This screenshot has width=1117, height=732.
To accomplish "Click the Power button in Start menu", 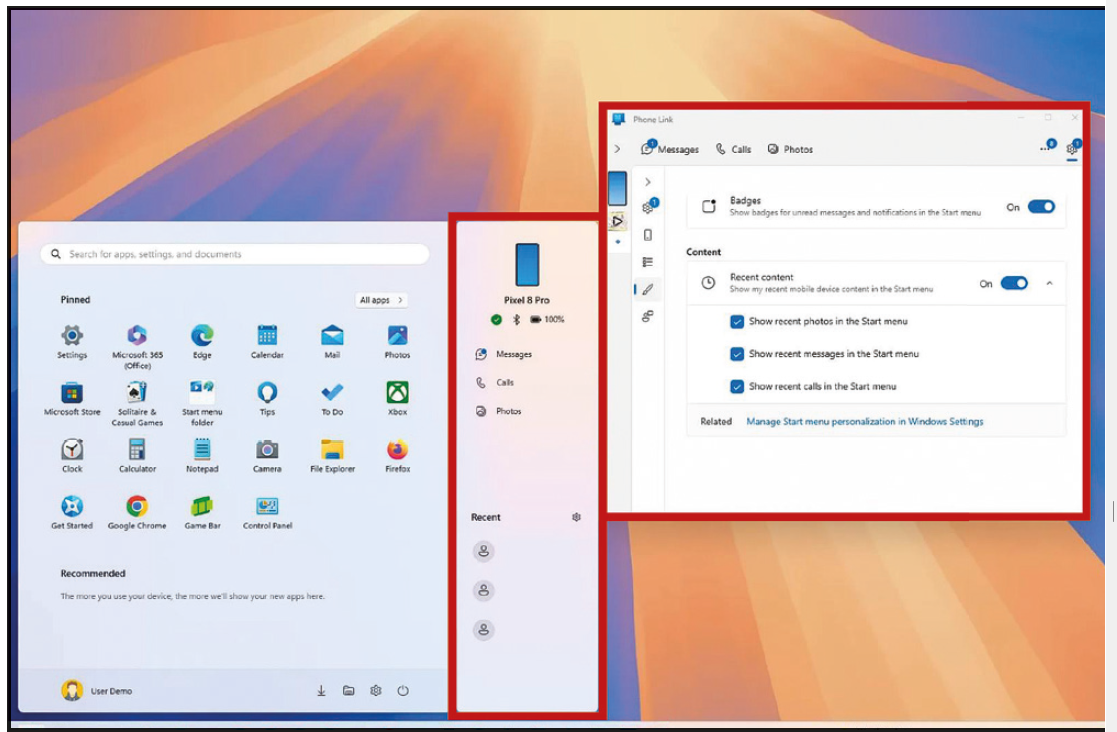I will tap(402, 690).
